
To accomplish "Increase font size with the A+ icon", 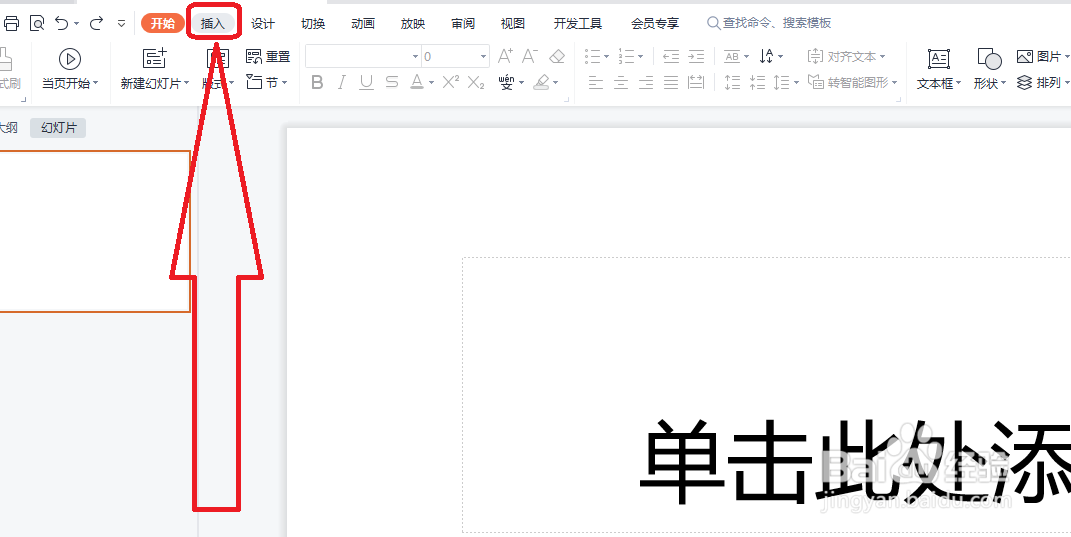I will (505, 56).
